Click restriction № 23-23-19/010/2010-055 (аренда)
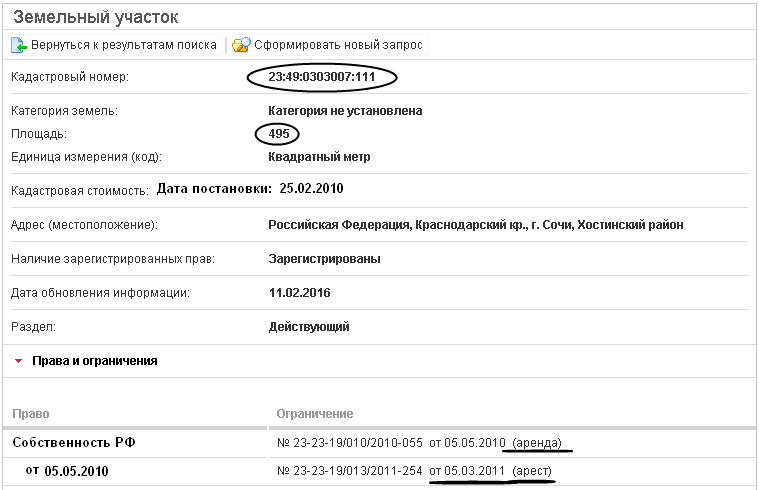The width and height of the screenshot is (759, 490). [417, 443]
